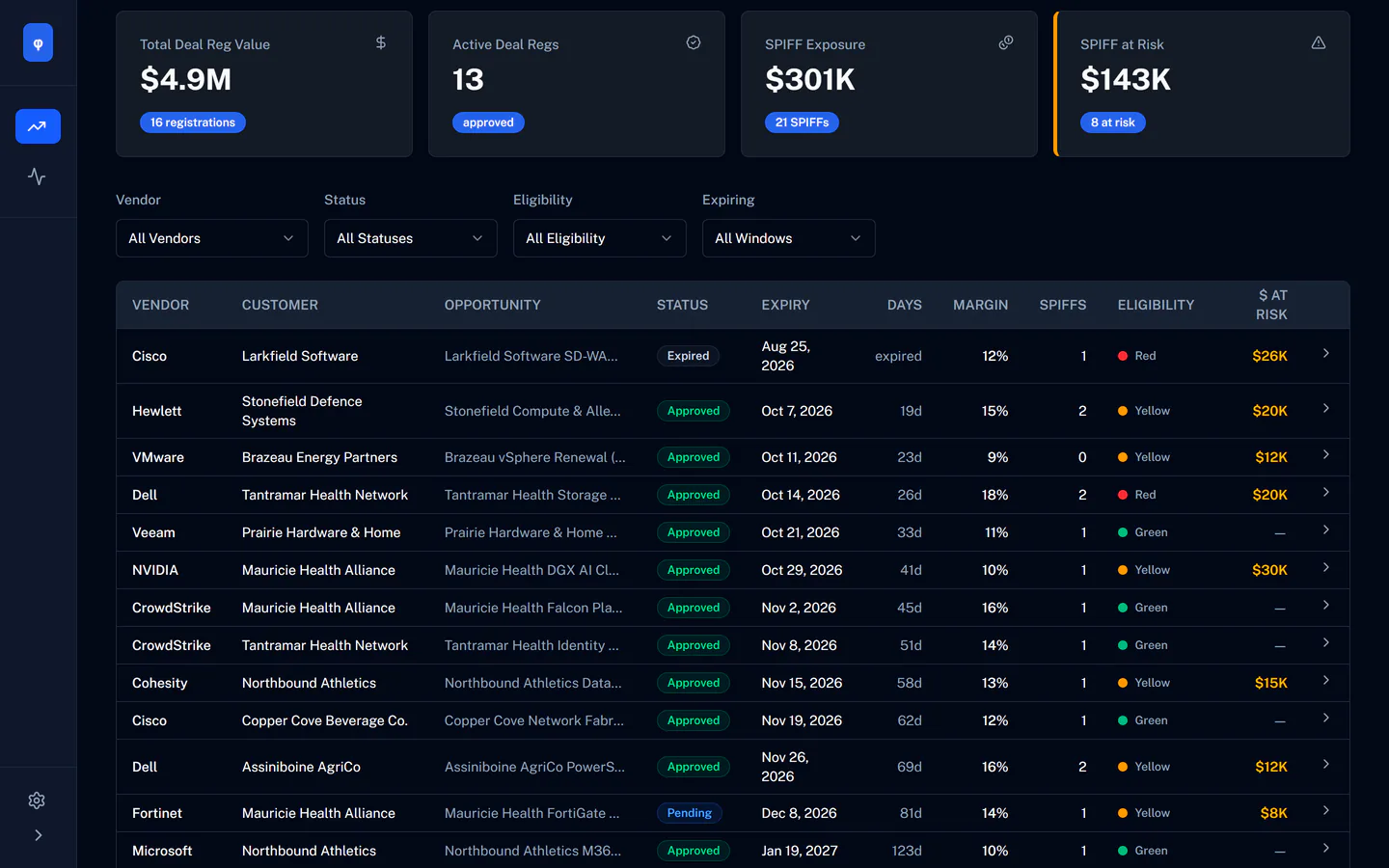Viewport: 1389px width, 868px height.
Task: Click customer Assiniboine AgriCo
Action: tap(301, 767)
